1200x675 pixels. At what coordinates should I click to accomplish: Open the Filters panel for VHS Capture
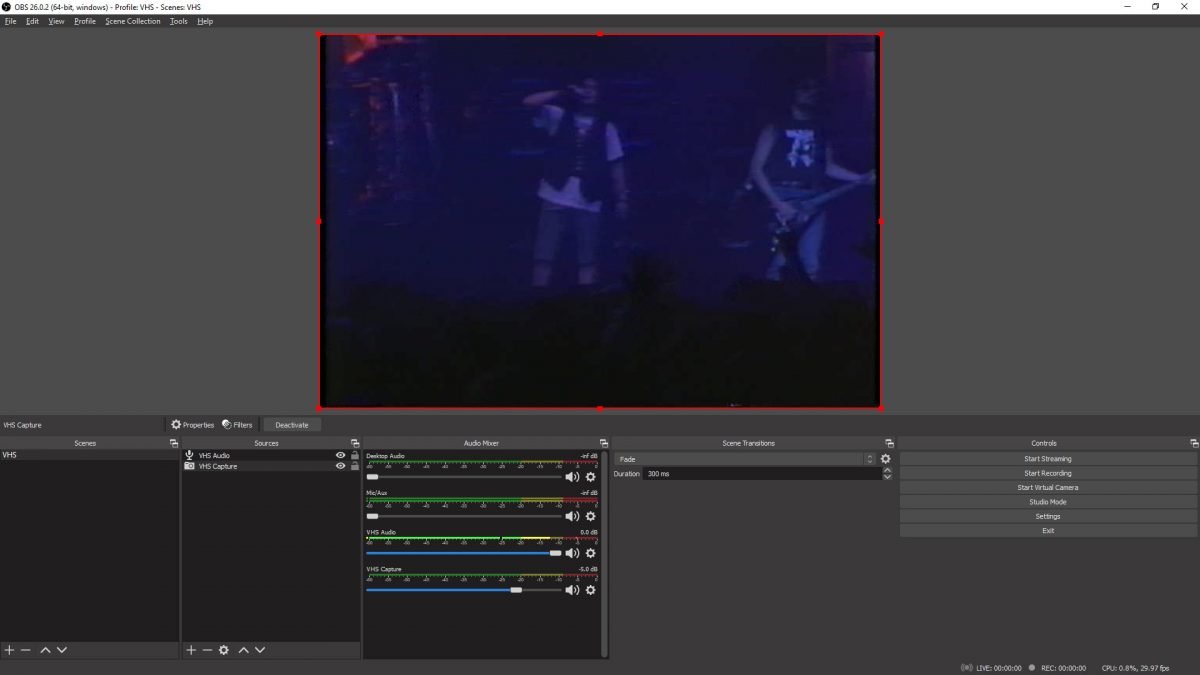238,424
